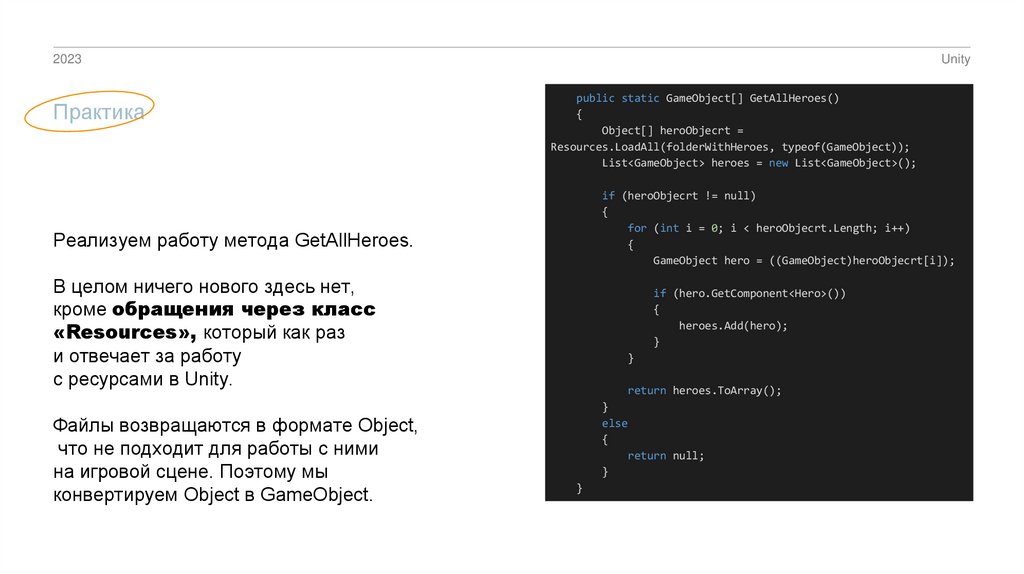1024x574 pixels.
Task: Click the line "с ресурсами в Unity."
Action: [143, 379]
